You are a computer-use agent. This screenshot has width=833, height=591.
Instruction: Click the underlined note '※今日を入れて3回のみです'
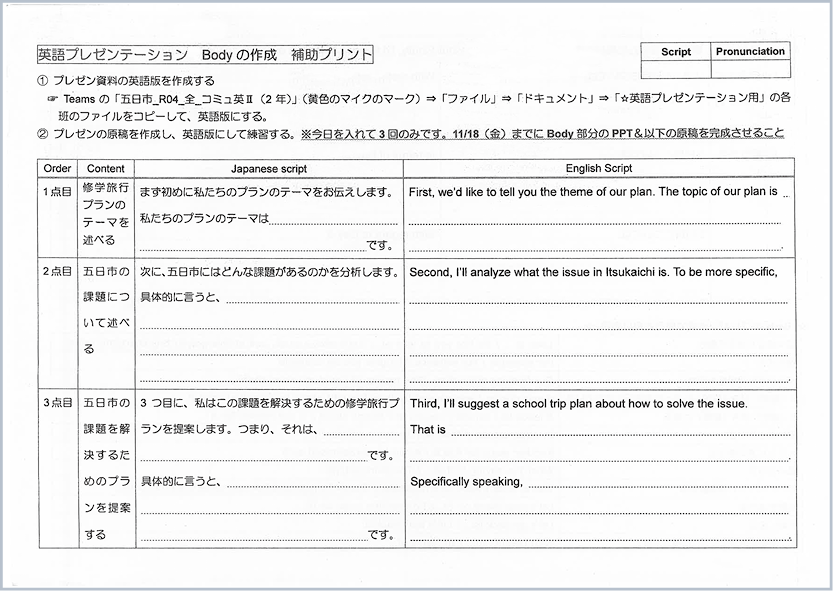tap(373, 134)
